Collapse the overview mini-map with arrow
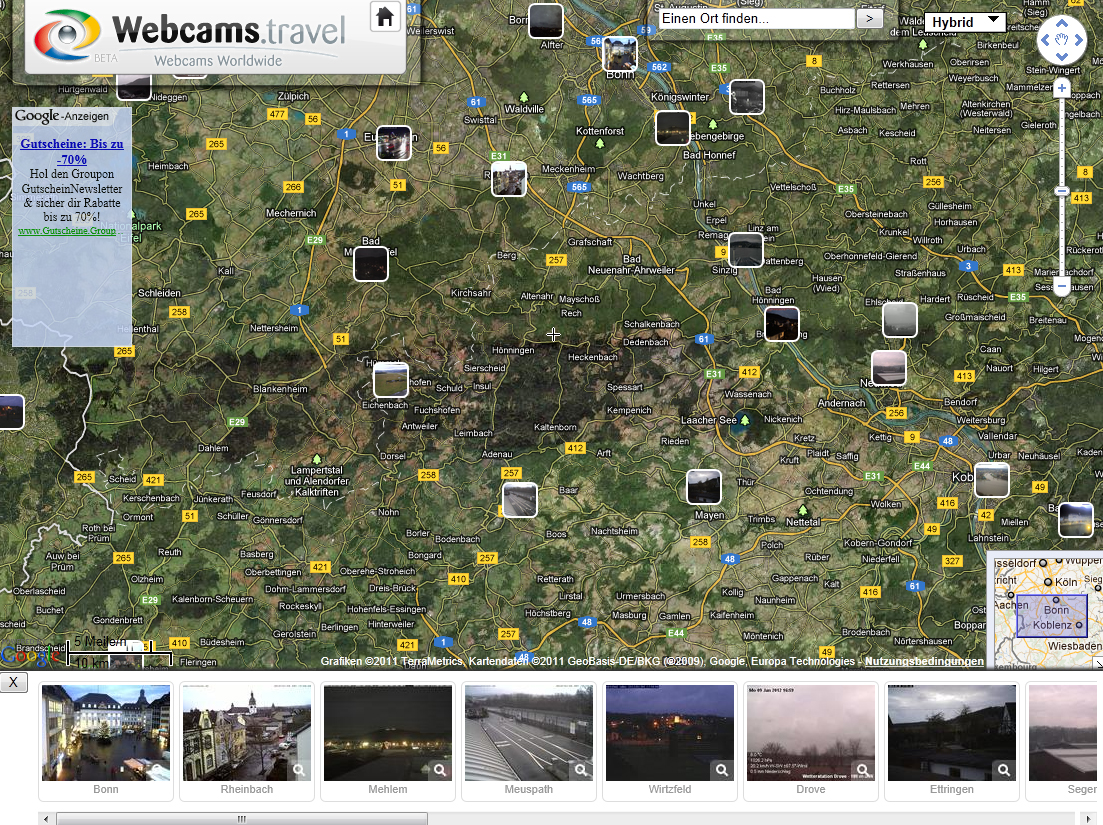This screenshot has width=1103, height=825. click(1096, 663)
